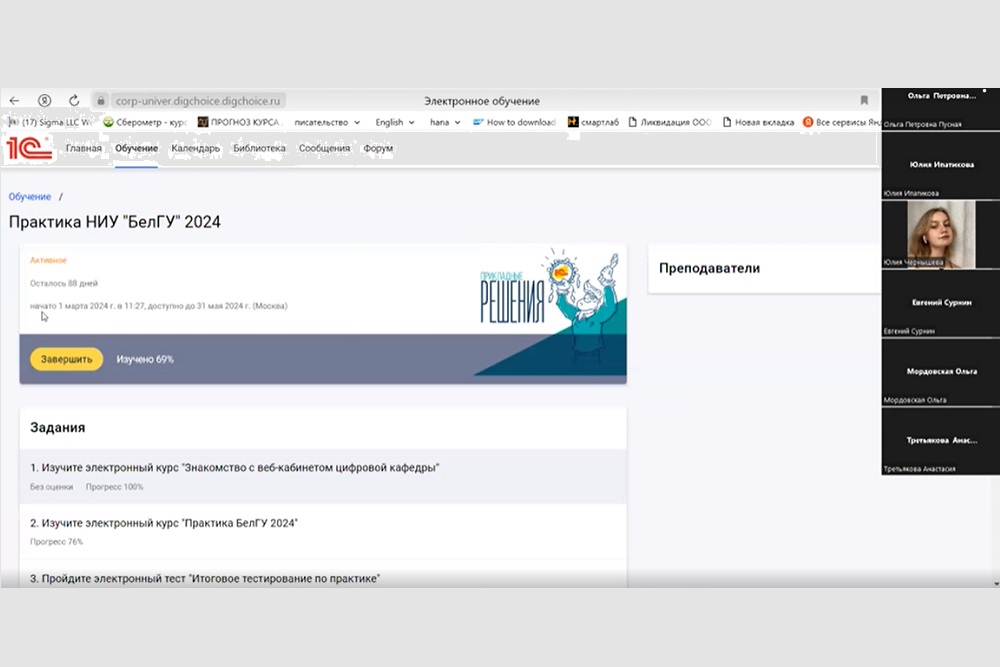Open task 2 Практика БелГУ 2024
1000x667 pixels.
click(164, 523)
